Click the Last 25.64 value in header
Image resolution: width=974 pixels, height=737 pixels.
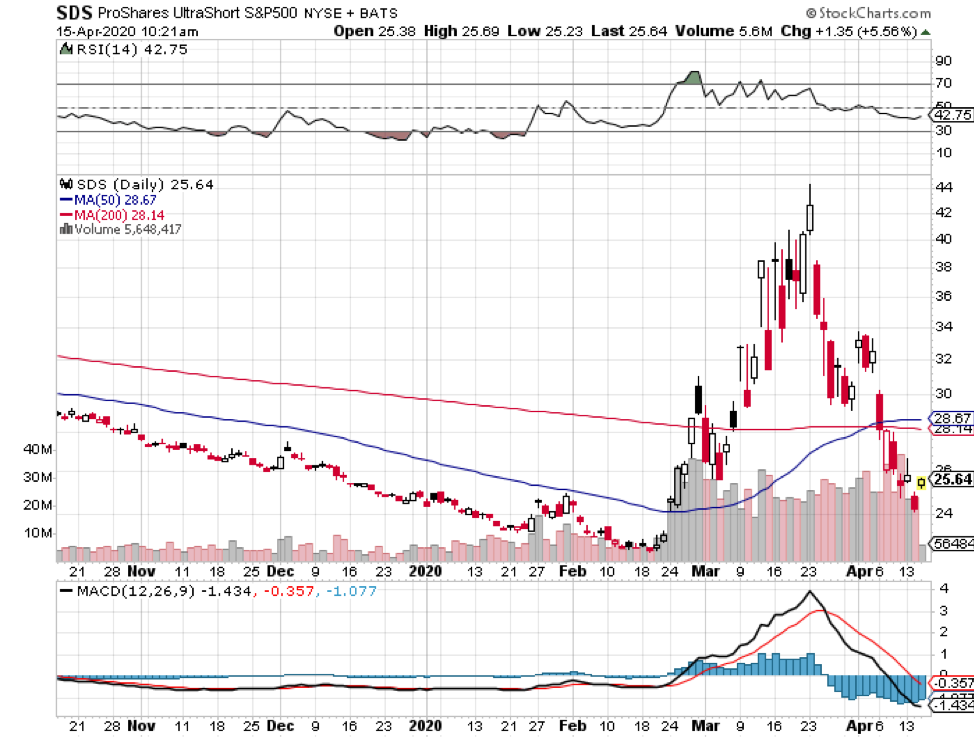[x=629, y=31]
